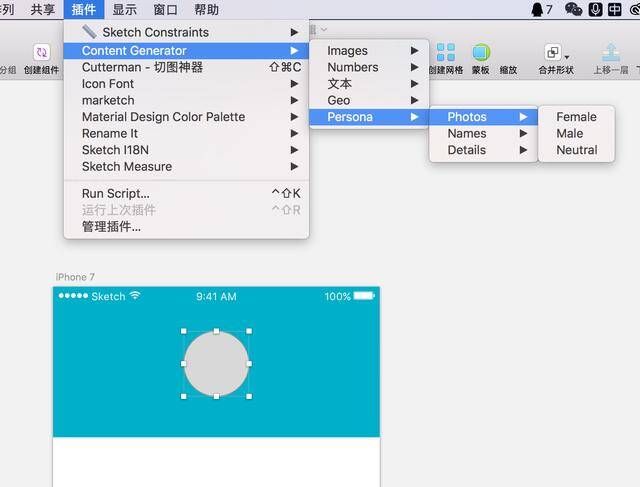
Task: Expand the Images submenu
Action: pyautogui.click(x=369, y=51)
